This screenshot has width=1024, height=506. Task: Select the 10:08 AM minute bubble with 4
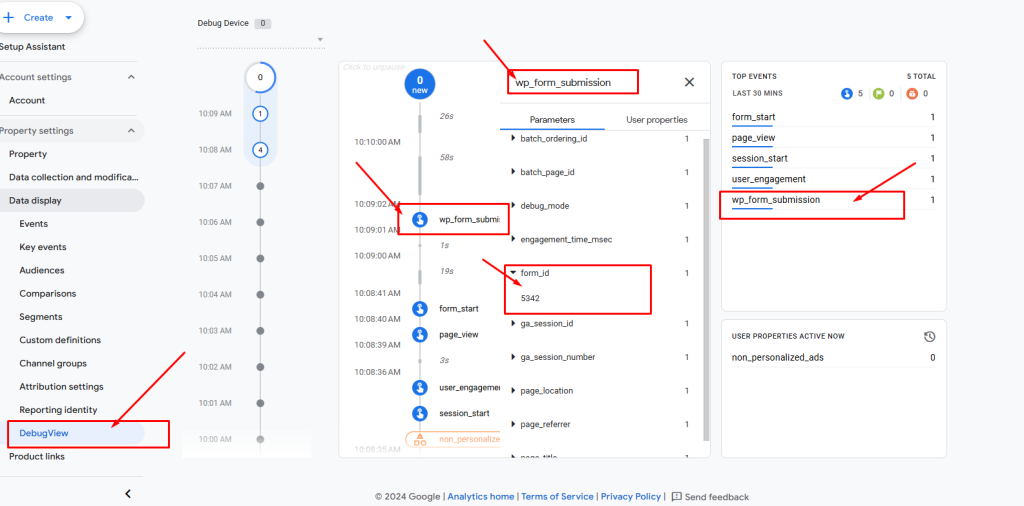point(260,150)
